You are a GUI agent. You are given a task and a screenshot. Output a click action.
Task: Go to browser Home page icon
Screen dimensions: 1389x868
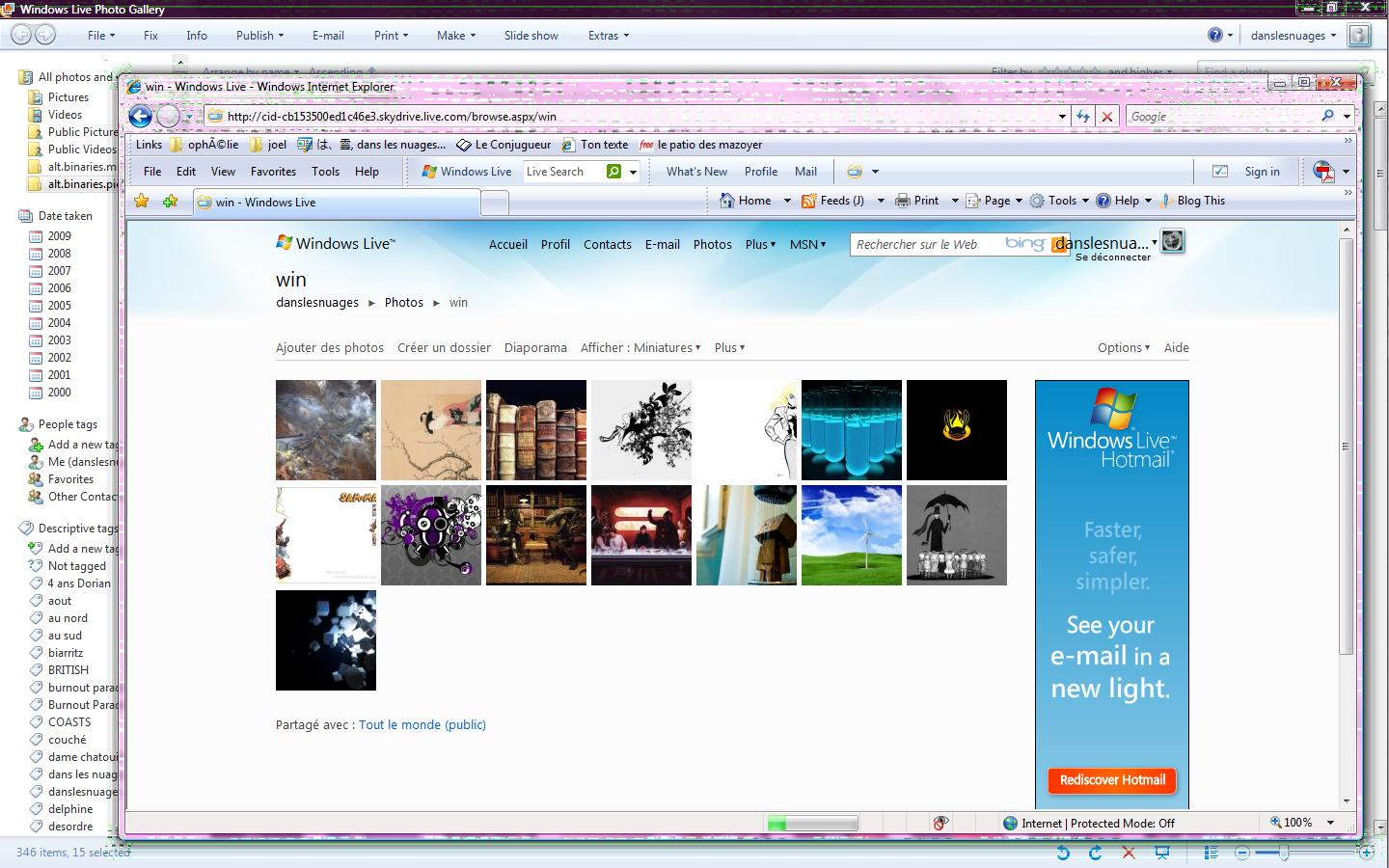pyautogui.click(x=727, y=201)
